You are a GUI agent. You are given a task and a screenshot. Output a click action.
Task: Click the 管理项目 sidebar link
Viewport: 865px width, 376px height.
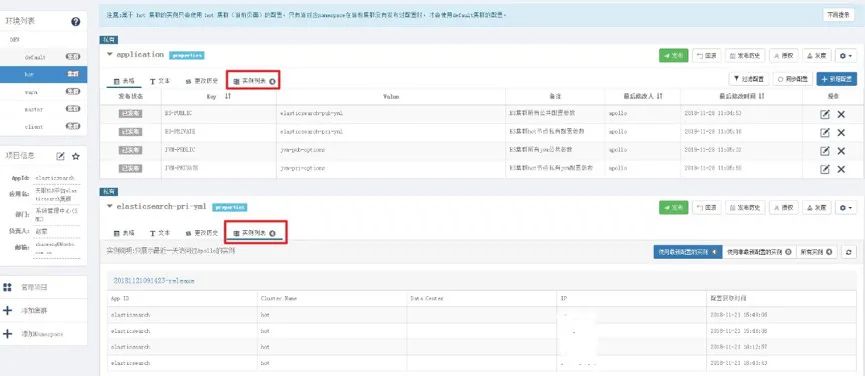[x=34, y=287]
